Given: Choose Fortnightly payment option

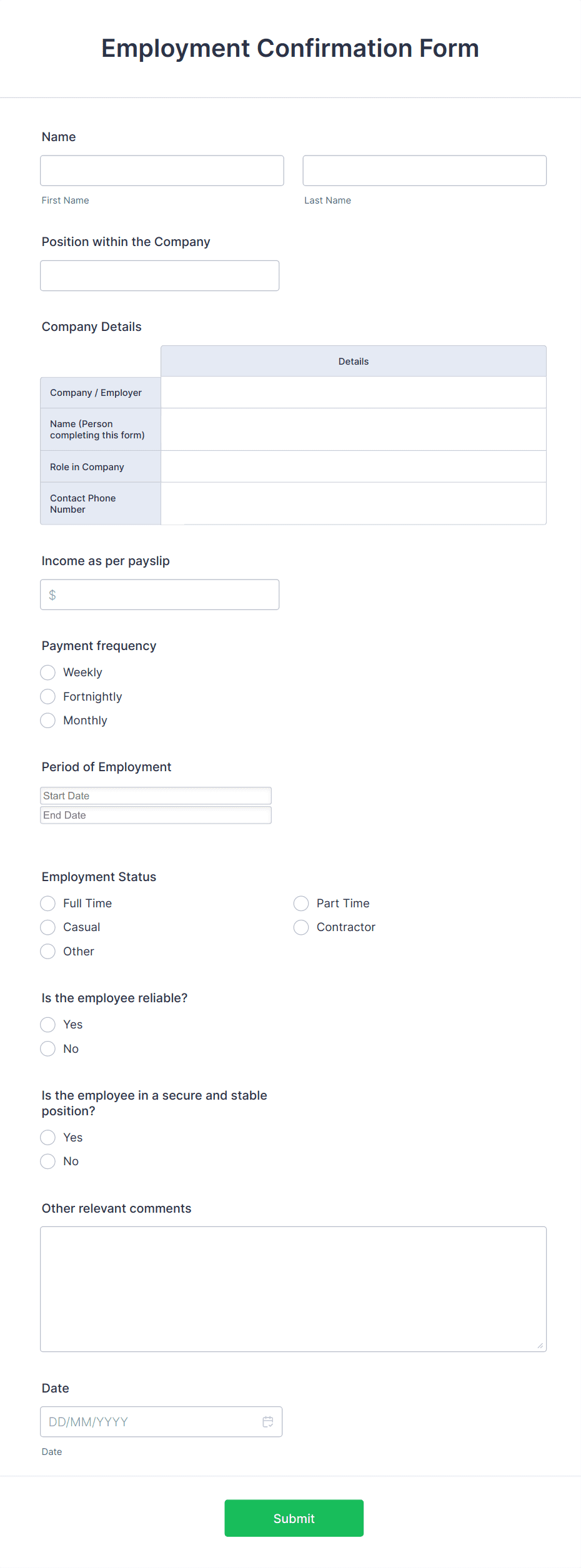Looking at the screenshot, I should coord(47,696).
